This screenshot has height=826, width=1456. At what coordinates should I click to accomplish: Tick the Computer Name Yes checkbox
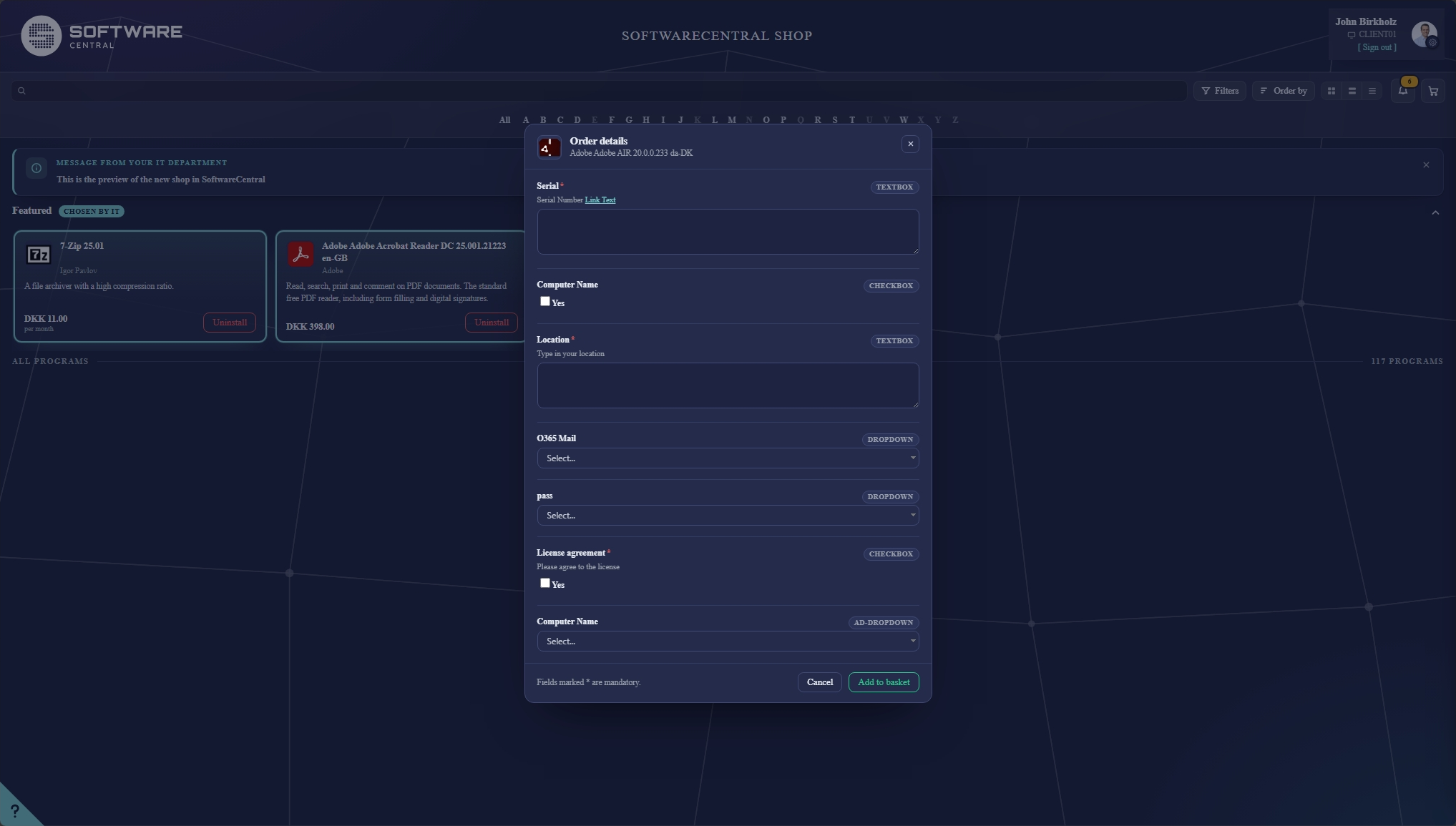[545, 301]
